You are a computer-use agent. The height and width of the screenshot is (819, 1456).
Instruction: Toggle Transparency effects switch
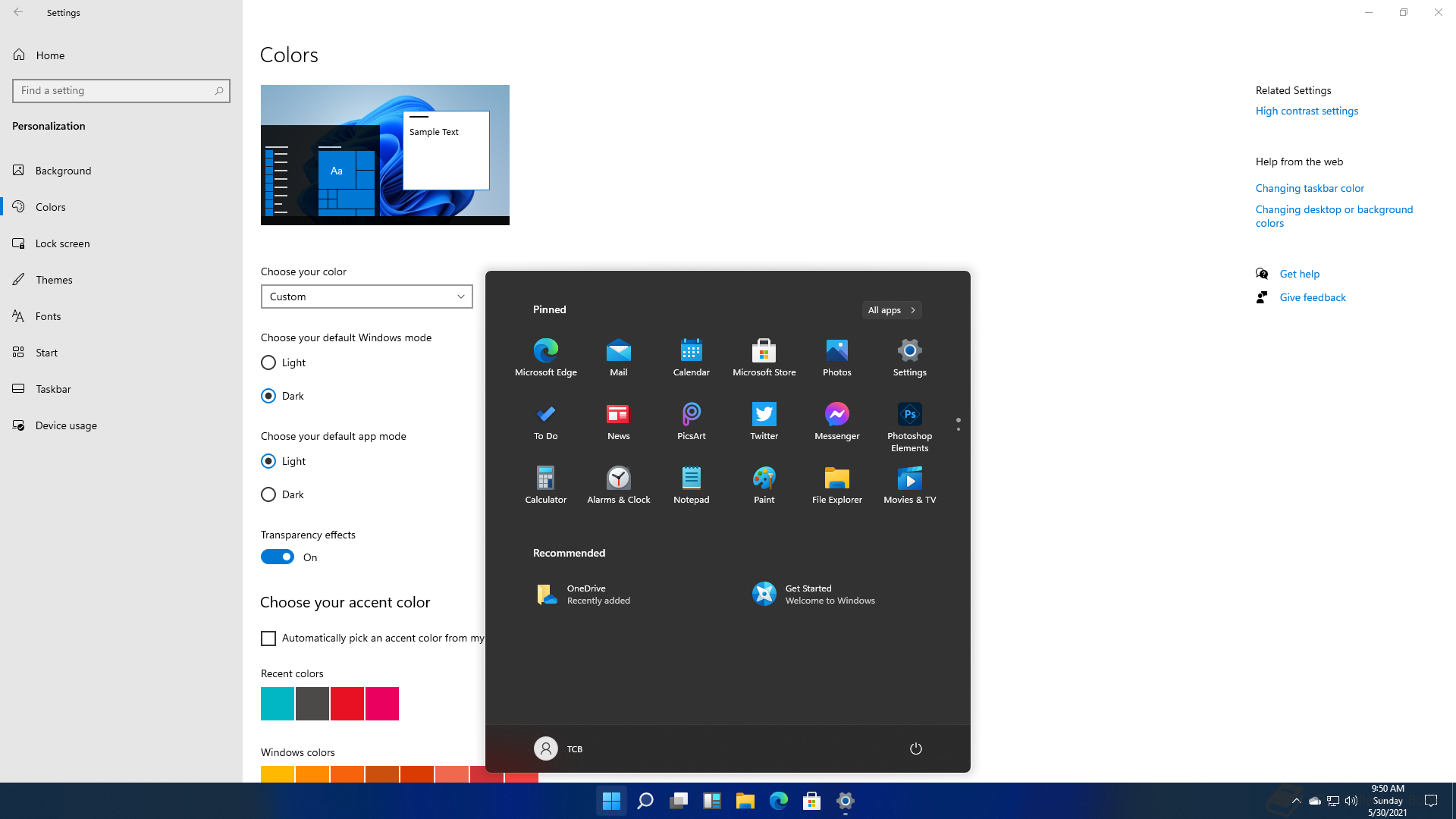[278, 557]
